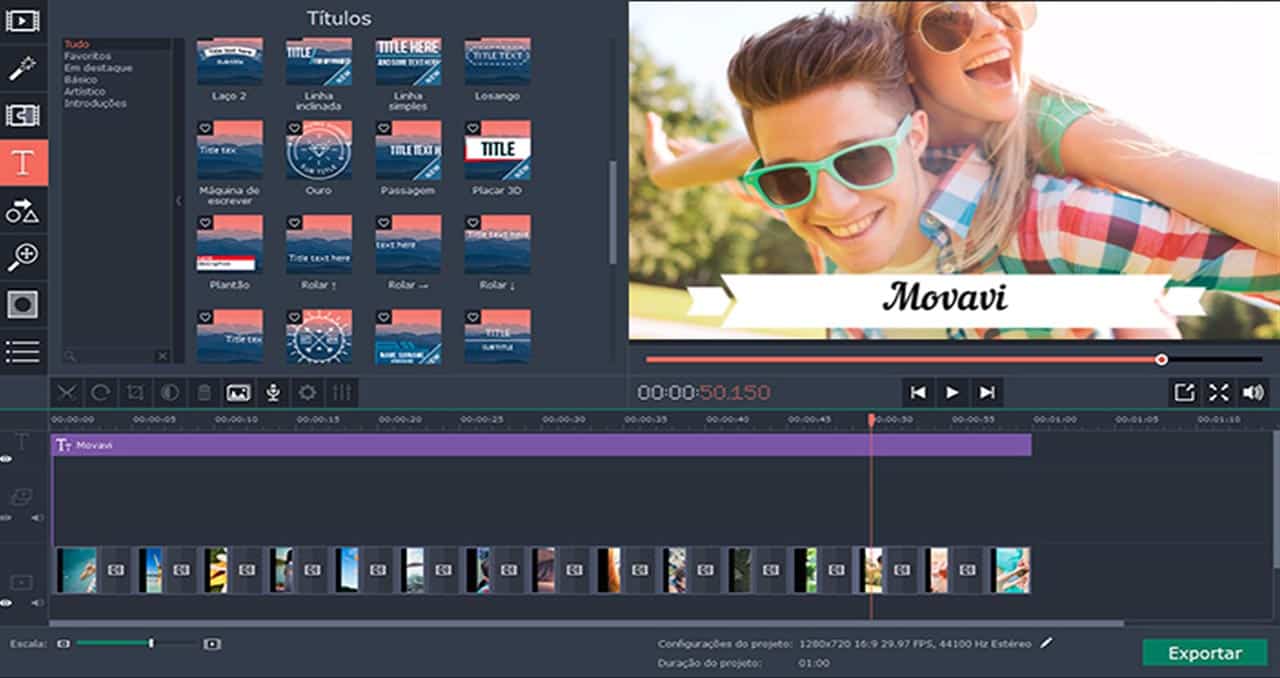Open the pan and zoom tab
This screenshot has height=678, width=1280.
[x=22, y=257]
